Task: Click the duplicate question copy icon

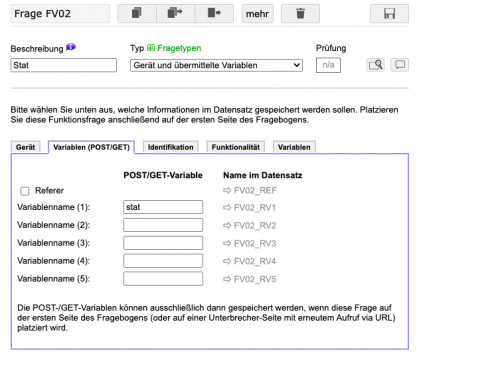Action: [137, 13]
